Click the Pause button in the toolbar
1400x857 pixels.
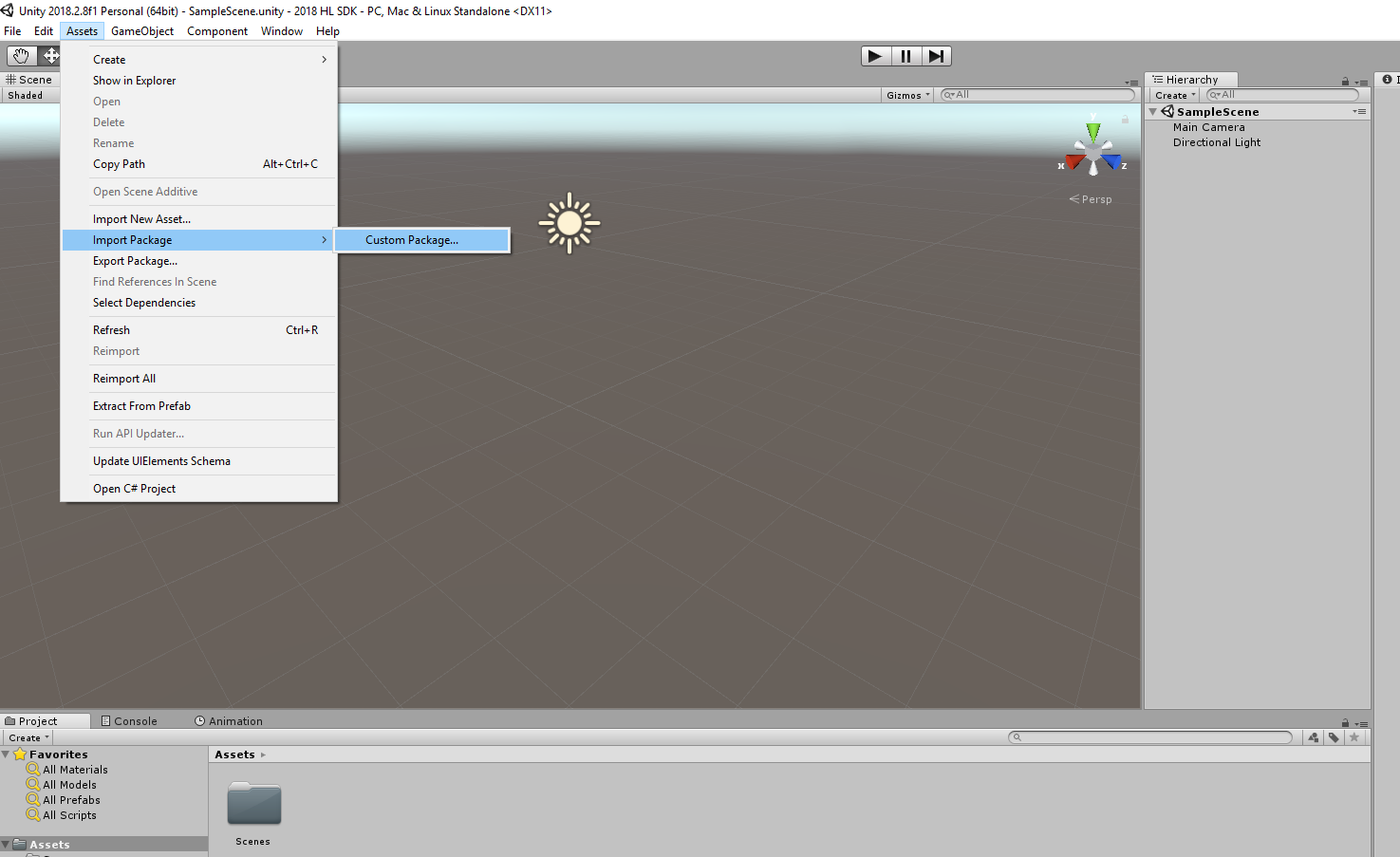905,56
